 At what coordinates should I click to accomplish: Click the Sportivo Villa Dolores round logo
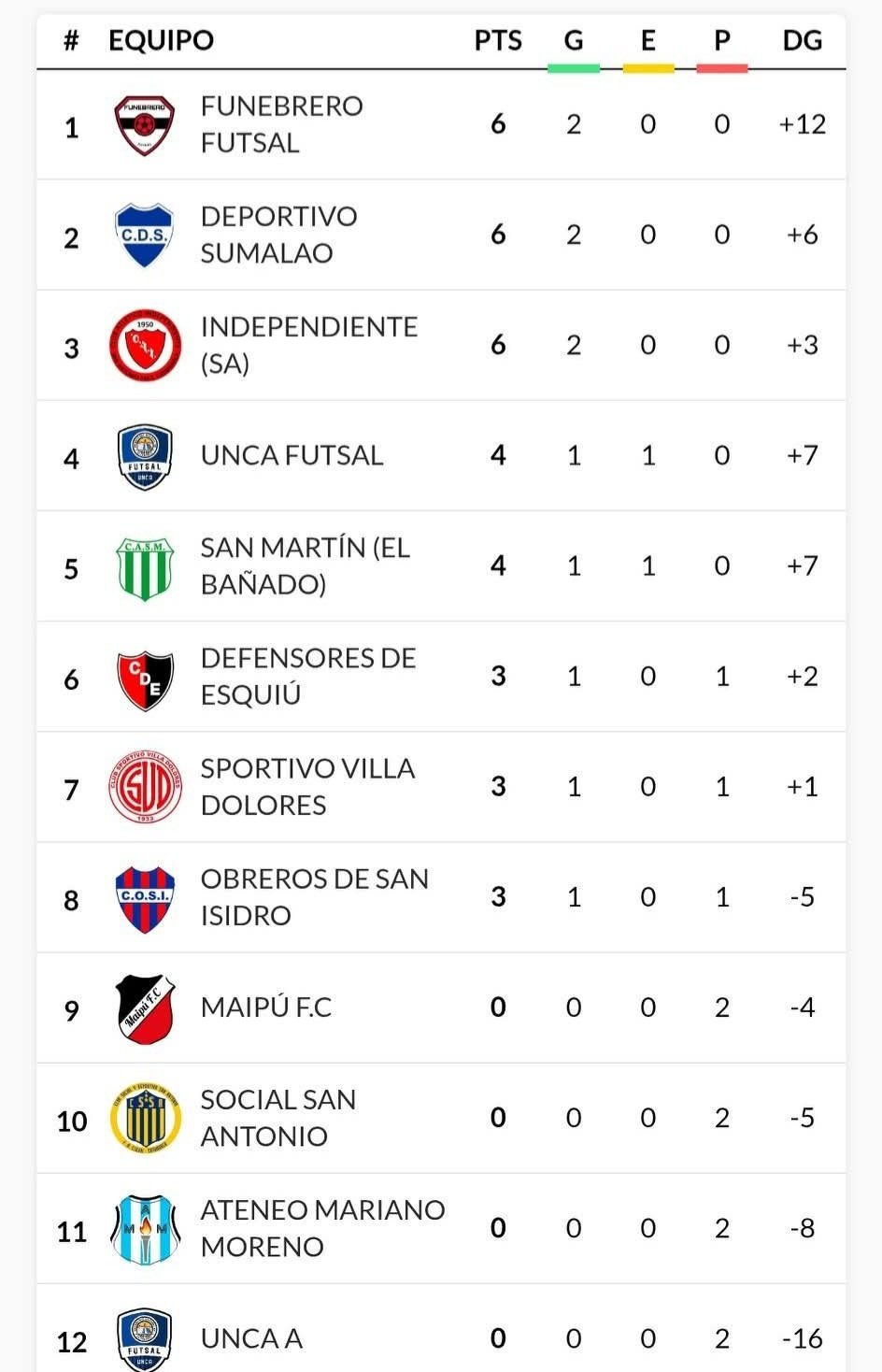(145, 788)
